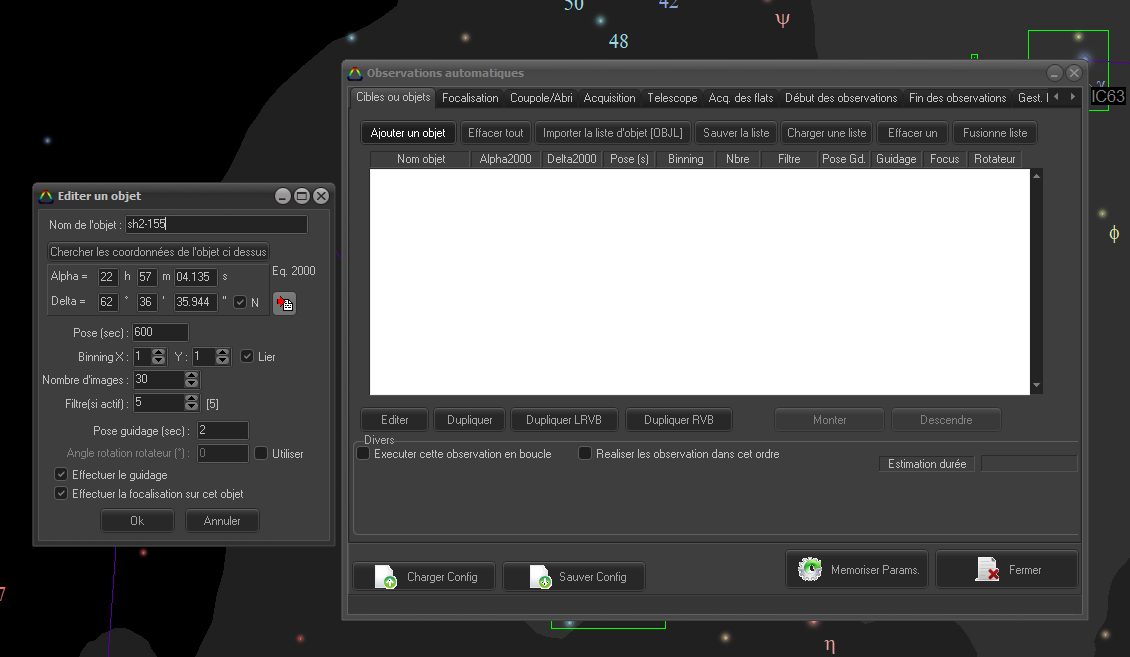Click IC63 label on sky map
The height and width of the screenshot is (657, 1130).
point(1107,97)
